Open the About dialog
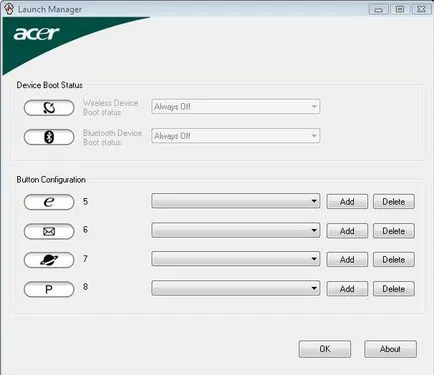Screen dimensions: 434x375 (390, 349)
